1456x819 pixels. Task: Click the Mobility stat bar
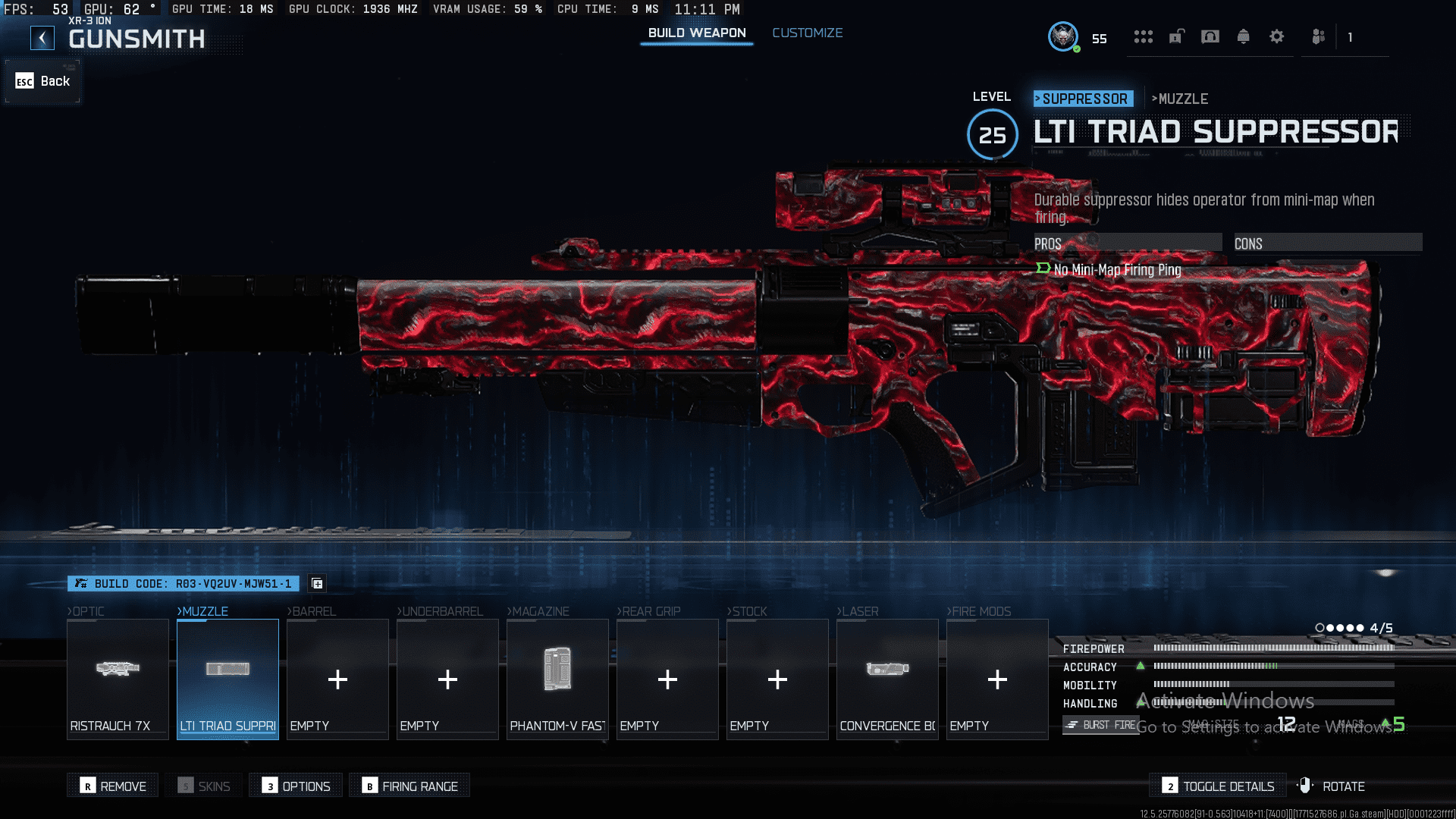click(x=1274, y=685)
